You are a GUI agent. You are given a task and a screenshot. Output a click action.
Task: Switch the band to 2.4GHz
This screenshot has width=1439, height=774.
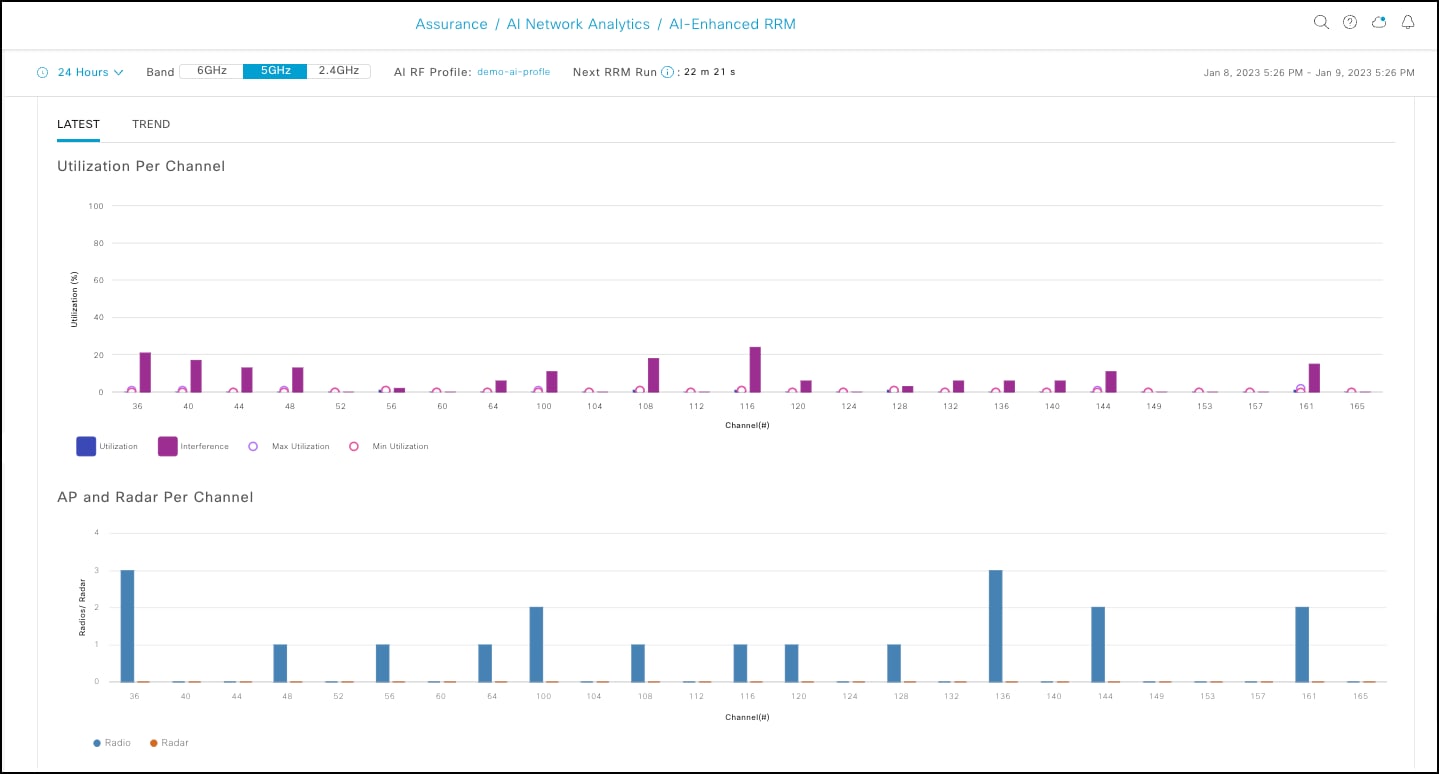[339, 71]
